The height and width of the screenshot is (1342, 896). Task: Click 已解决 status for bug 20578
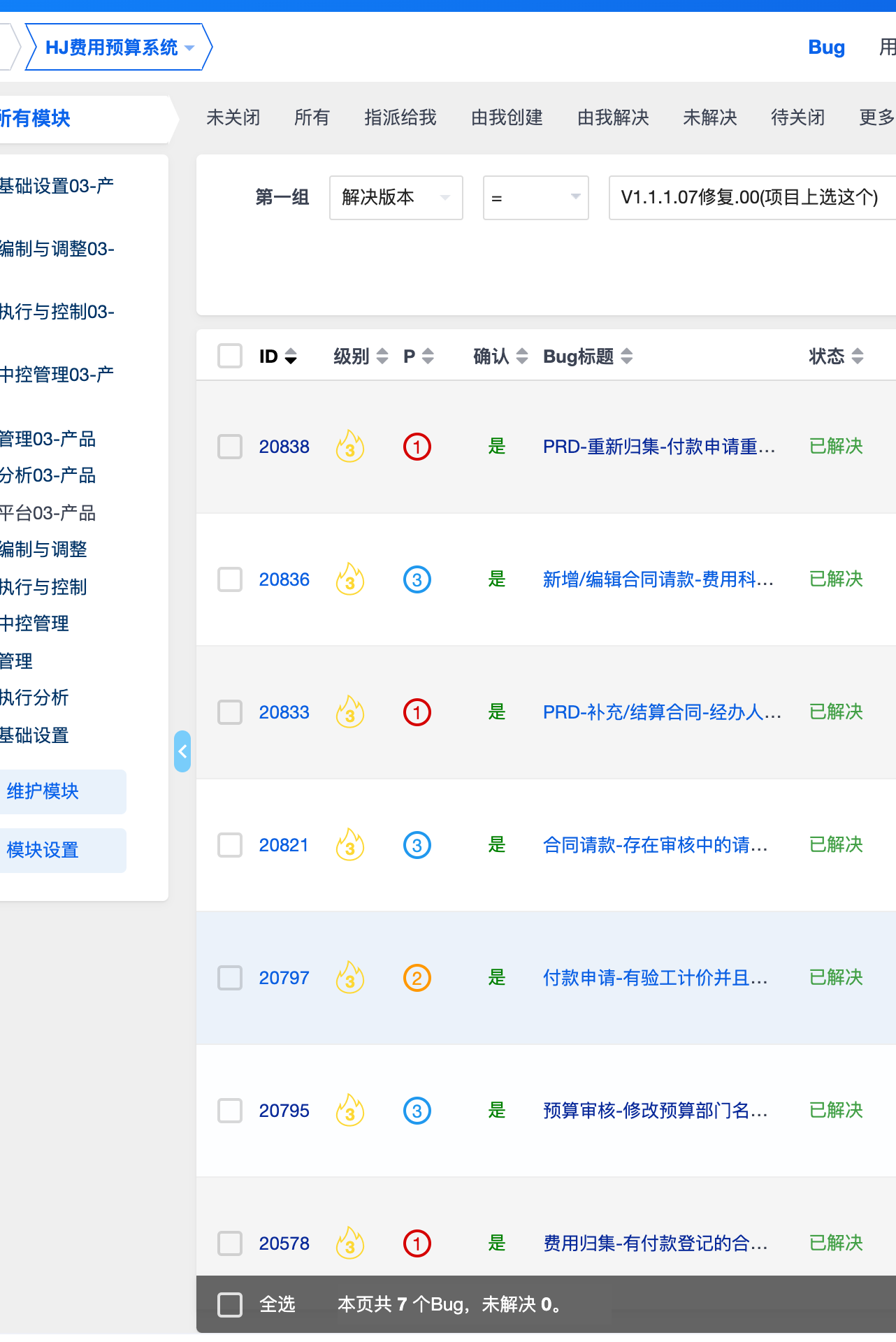tap(836, 1243)
